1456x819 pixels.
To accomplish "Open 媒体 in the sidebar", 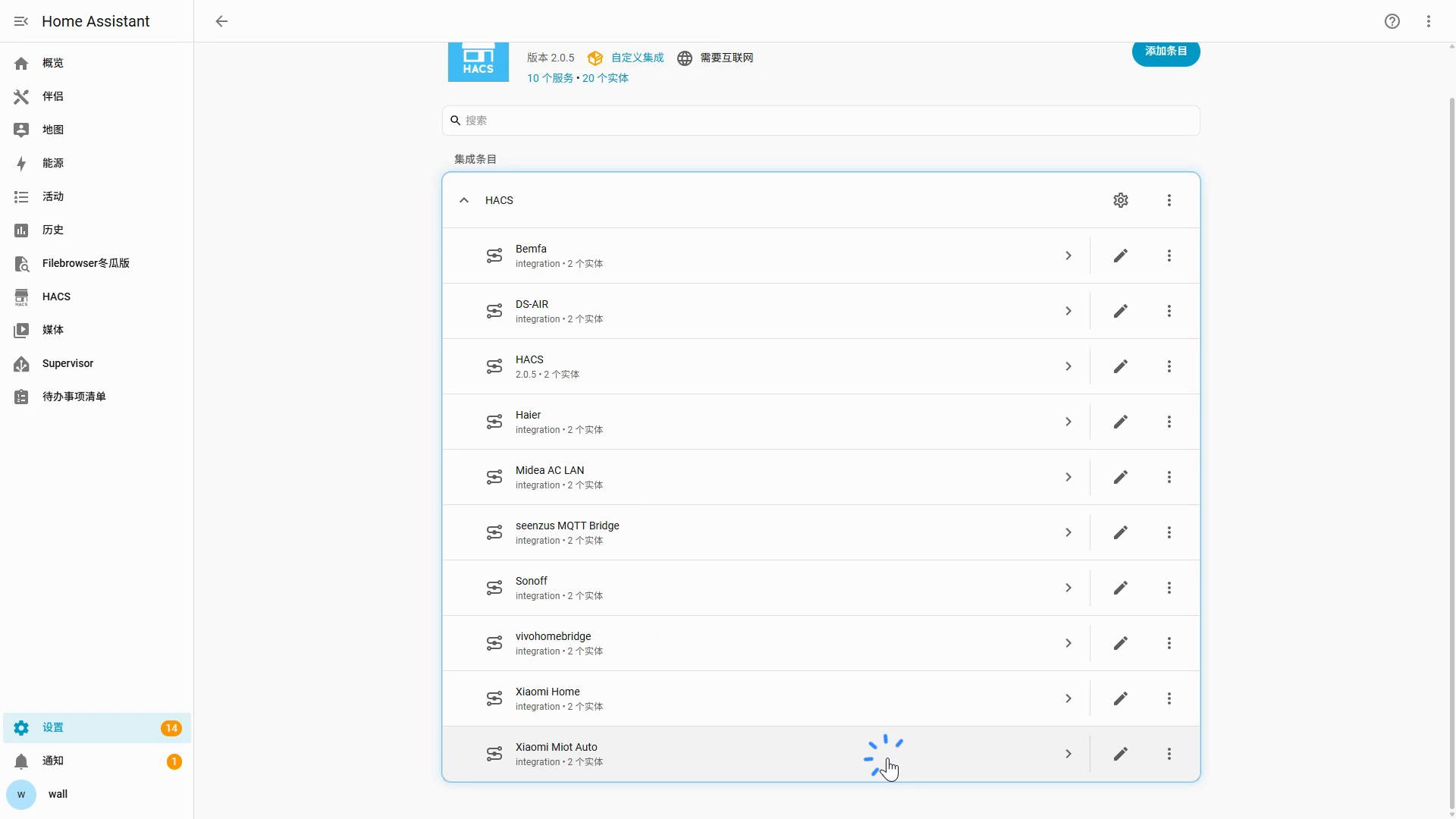I will pos(97,330).
